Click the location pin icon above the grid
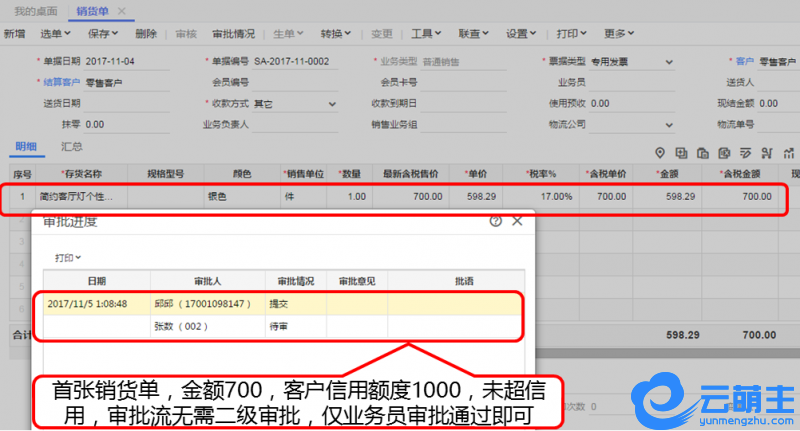The image size is (800, 431). tap(660, 152)
